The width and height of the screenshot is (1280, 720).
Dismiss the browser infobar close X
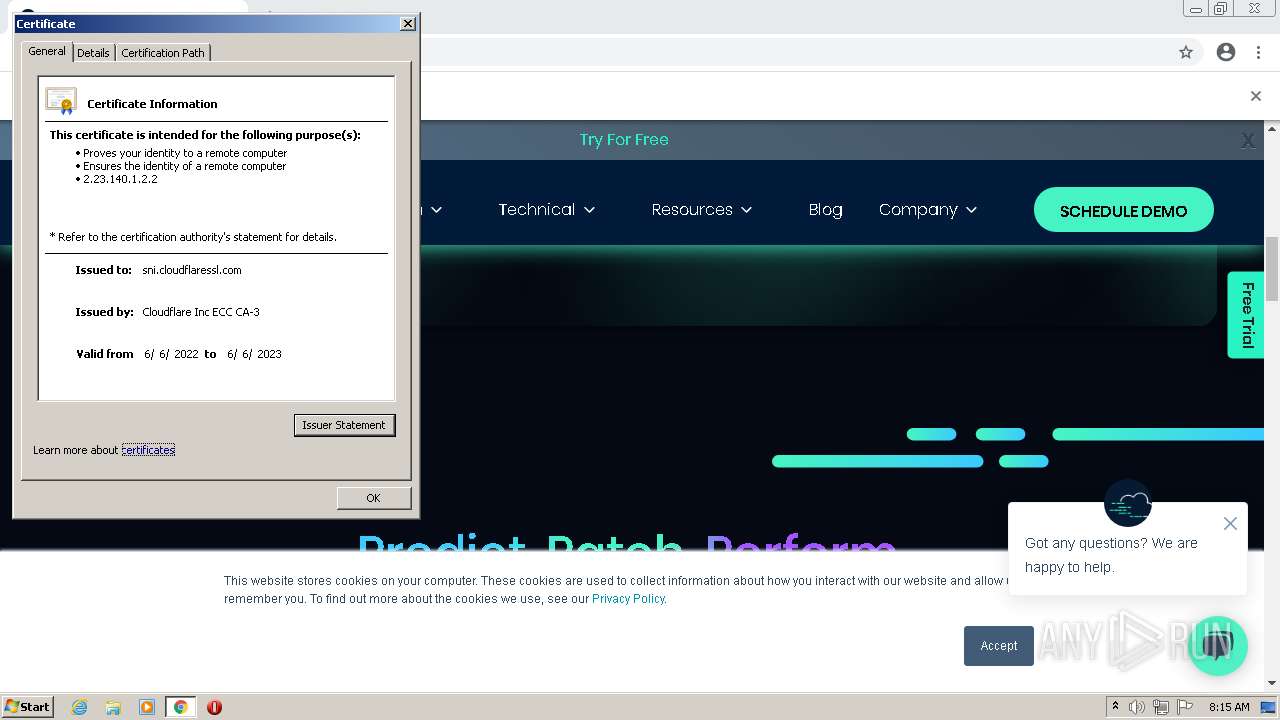coord(1256,96)
